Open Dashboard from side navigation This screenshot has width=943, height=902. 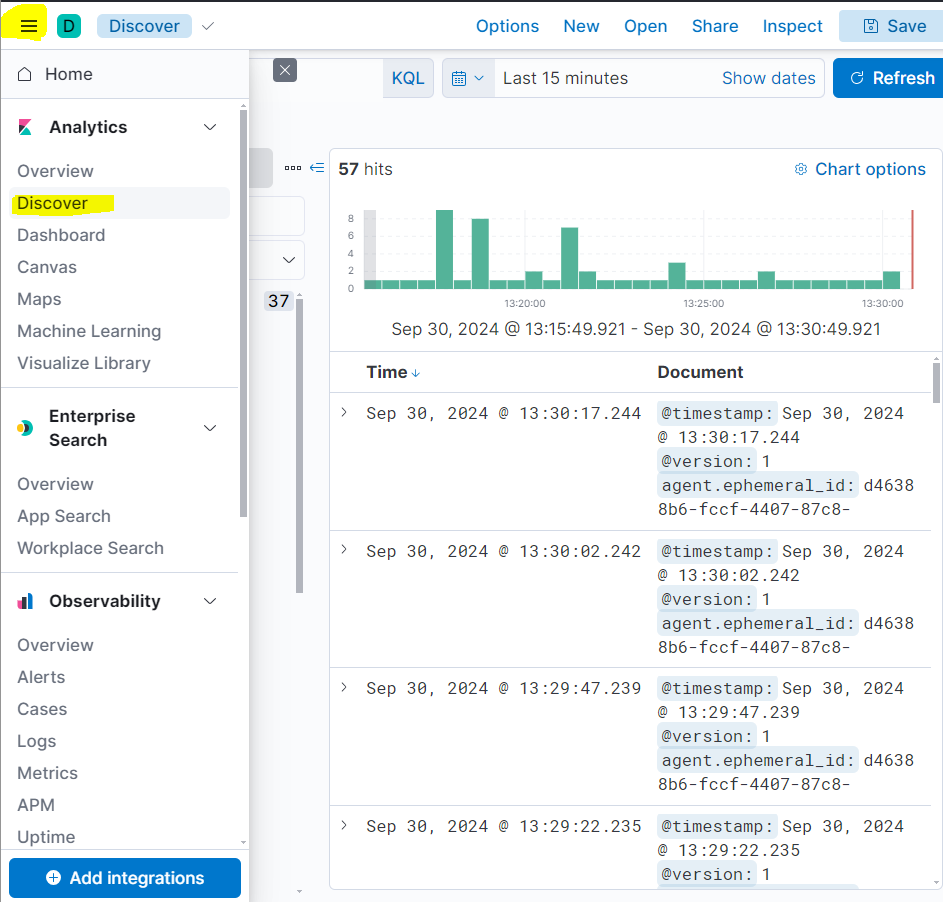coord(61,235)
